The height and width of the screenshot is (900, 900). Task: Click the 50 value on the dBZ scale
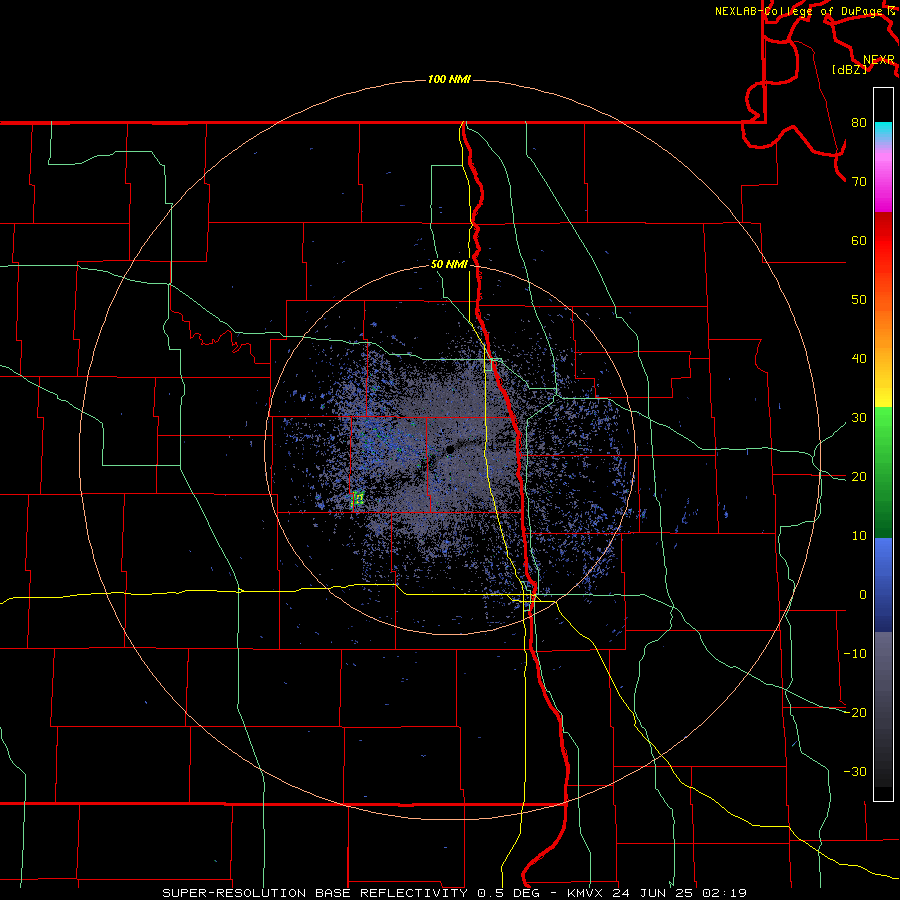(859, 300)
